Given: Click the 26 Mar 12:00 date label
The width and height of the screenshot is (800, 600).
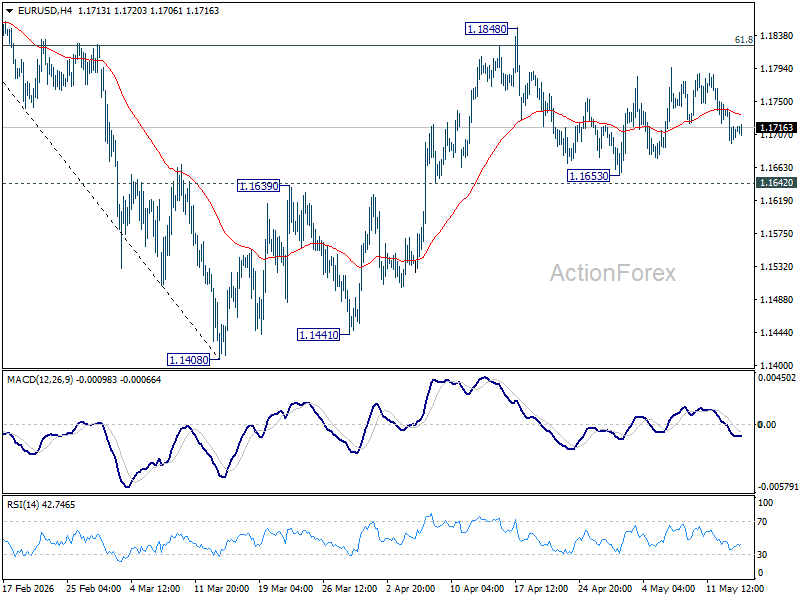Looking at the screenshot, I should 349,589.
